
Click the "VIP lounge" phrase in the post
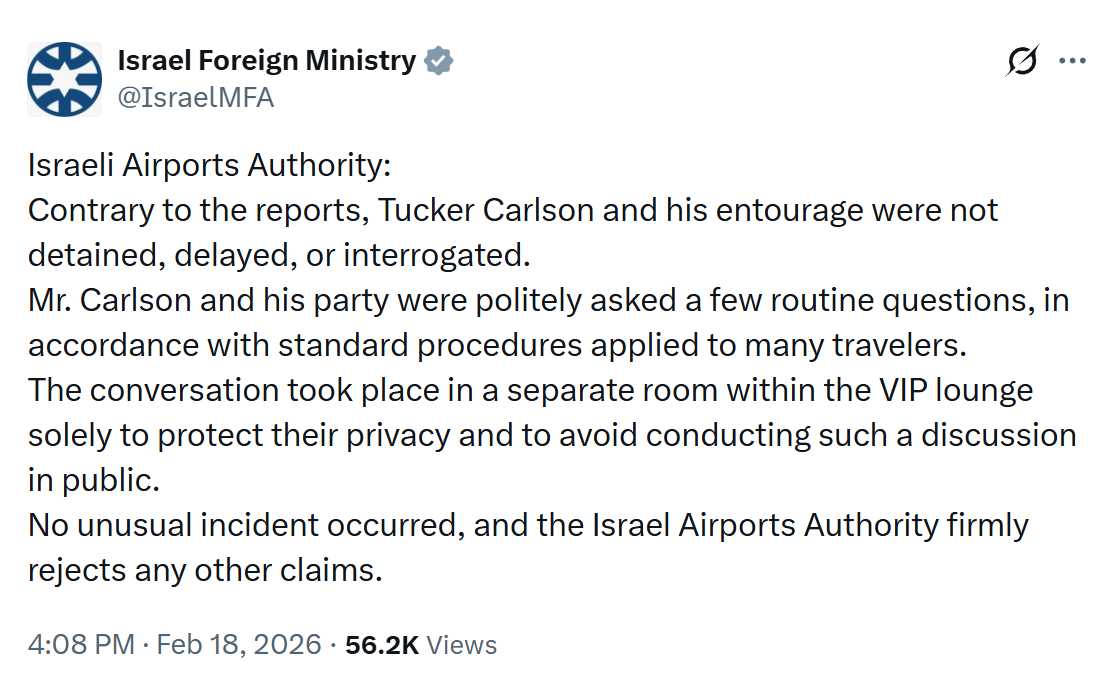coord(963,390)
